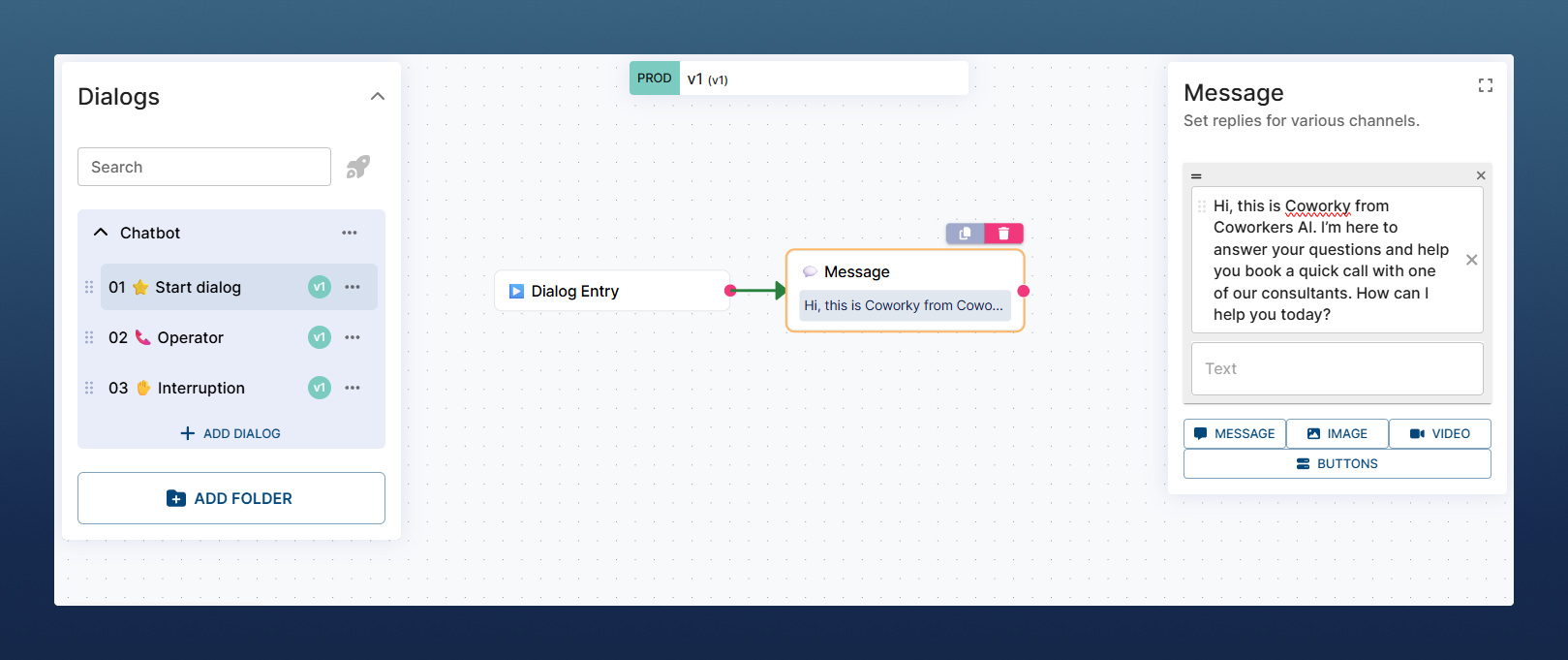Screen dimensions: 1568x660
Task: Open Chatbot folder options menu
Action: point(350,233)
